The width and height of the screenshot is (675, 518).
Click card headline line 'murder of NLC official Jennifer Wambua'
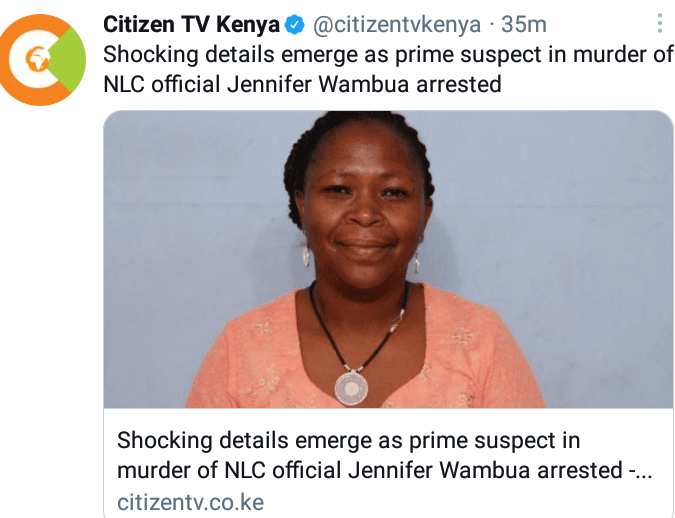[x=328, y=470]
